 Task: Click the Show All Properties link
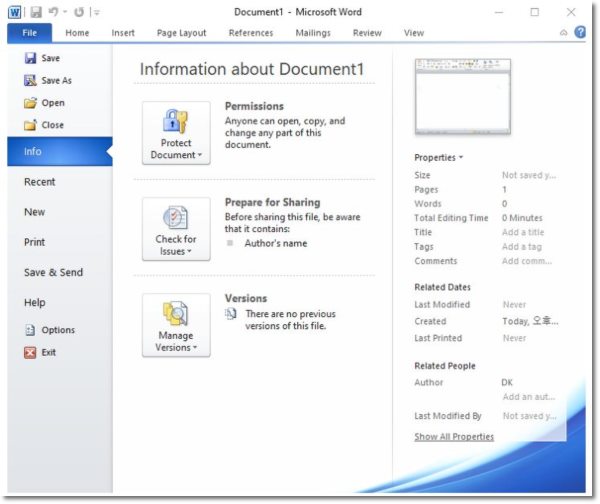(x=454, y=437)
